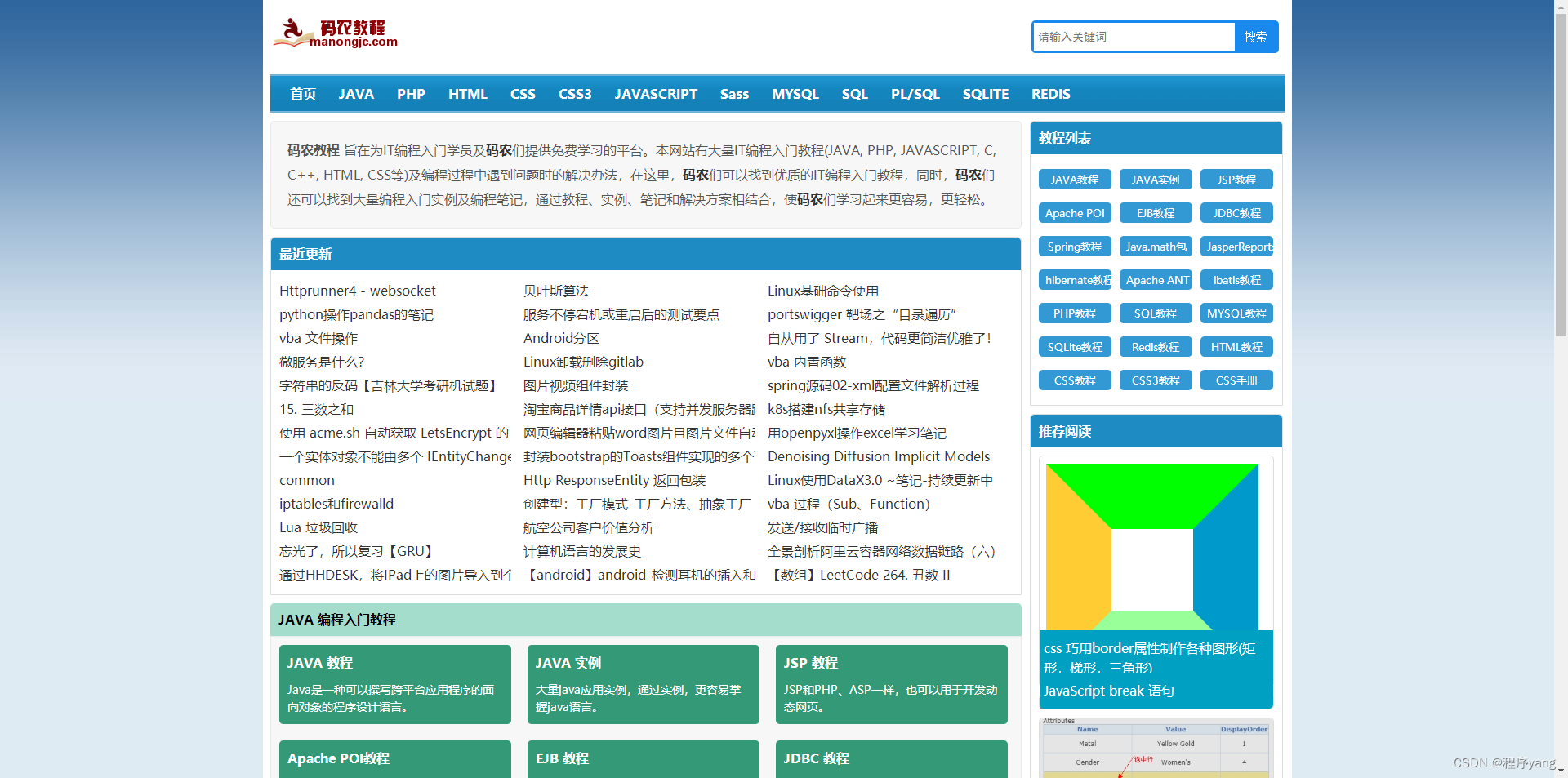1568x778 pixels.
Task: Open the JasperReports tag button
Action: point(1236,247)
